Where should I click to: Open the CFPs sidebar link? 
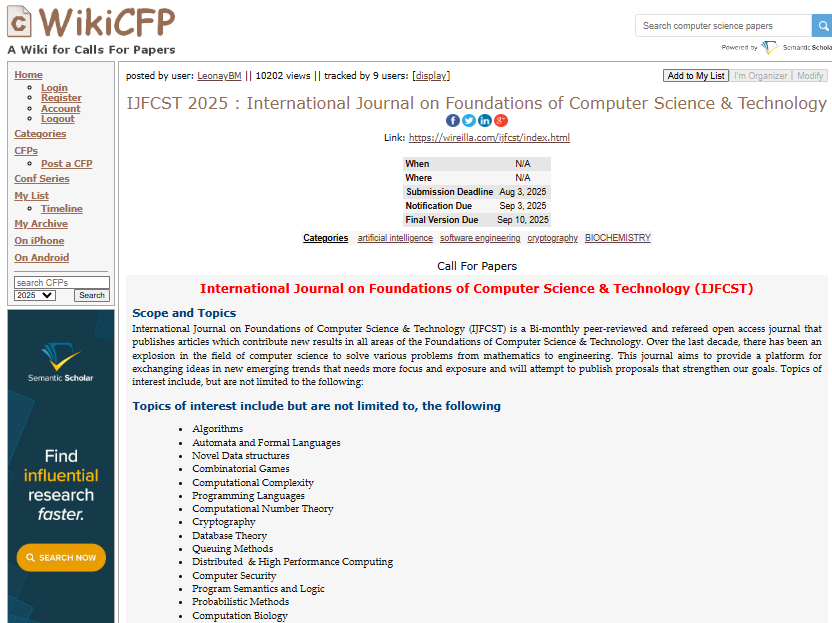pos(26,151)
